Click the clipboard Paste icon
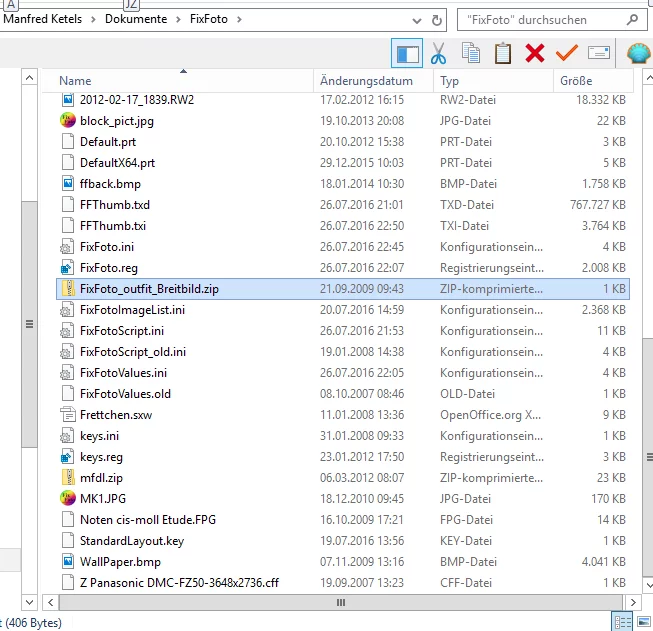 click(x=503, y=53)
